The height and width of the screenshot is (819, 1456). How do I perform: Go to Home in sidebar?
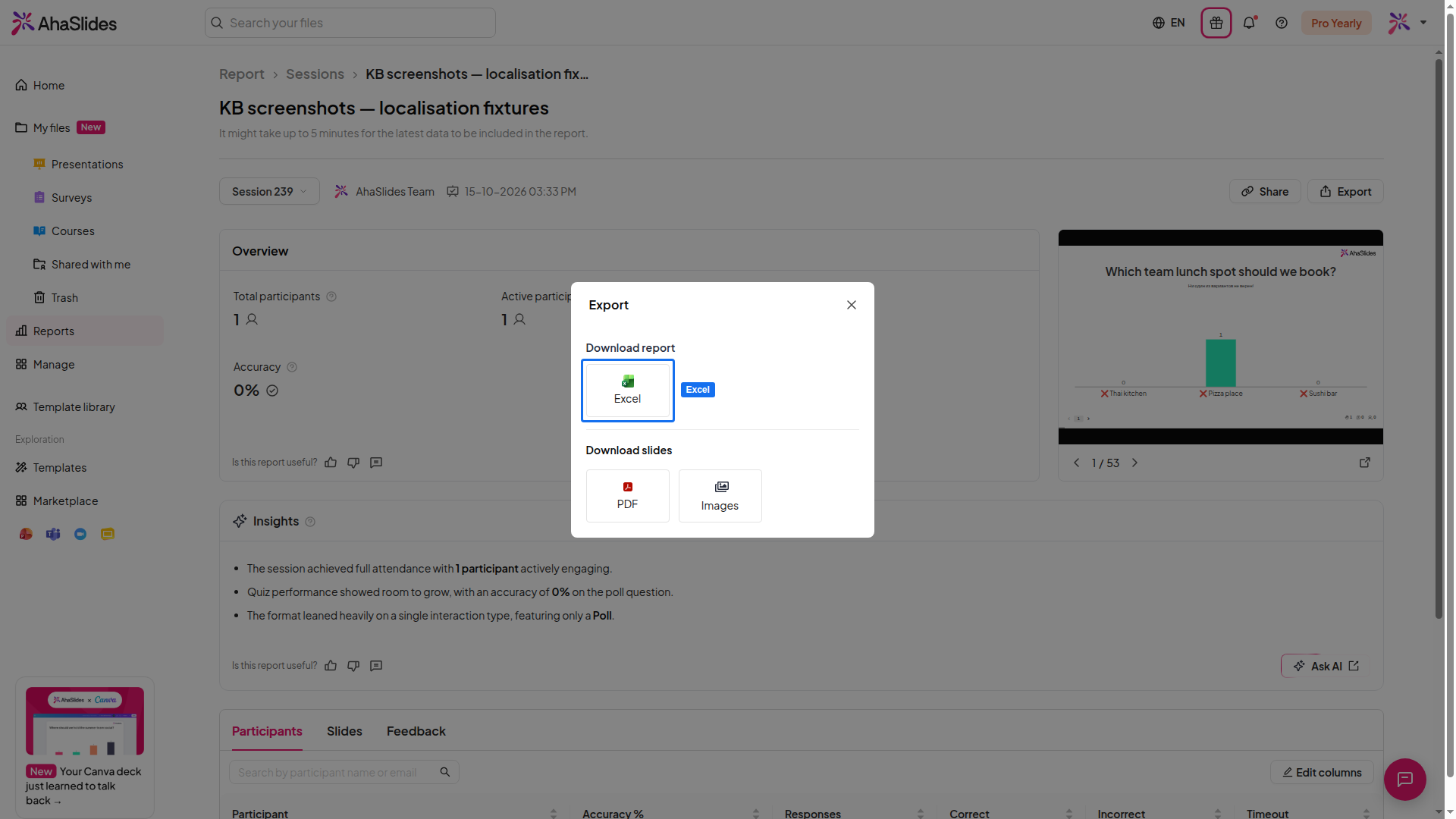[85, 86]
